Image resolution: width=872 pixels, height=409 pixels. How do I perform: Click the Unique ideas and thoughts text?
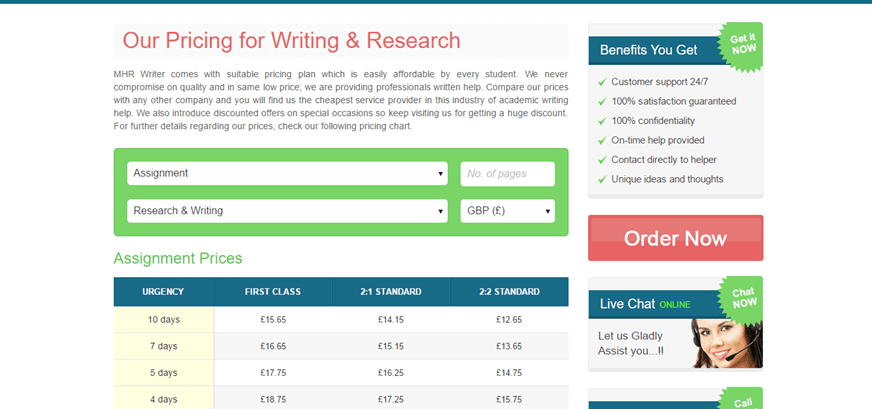point(667,179)
